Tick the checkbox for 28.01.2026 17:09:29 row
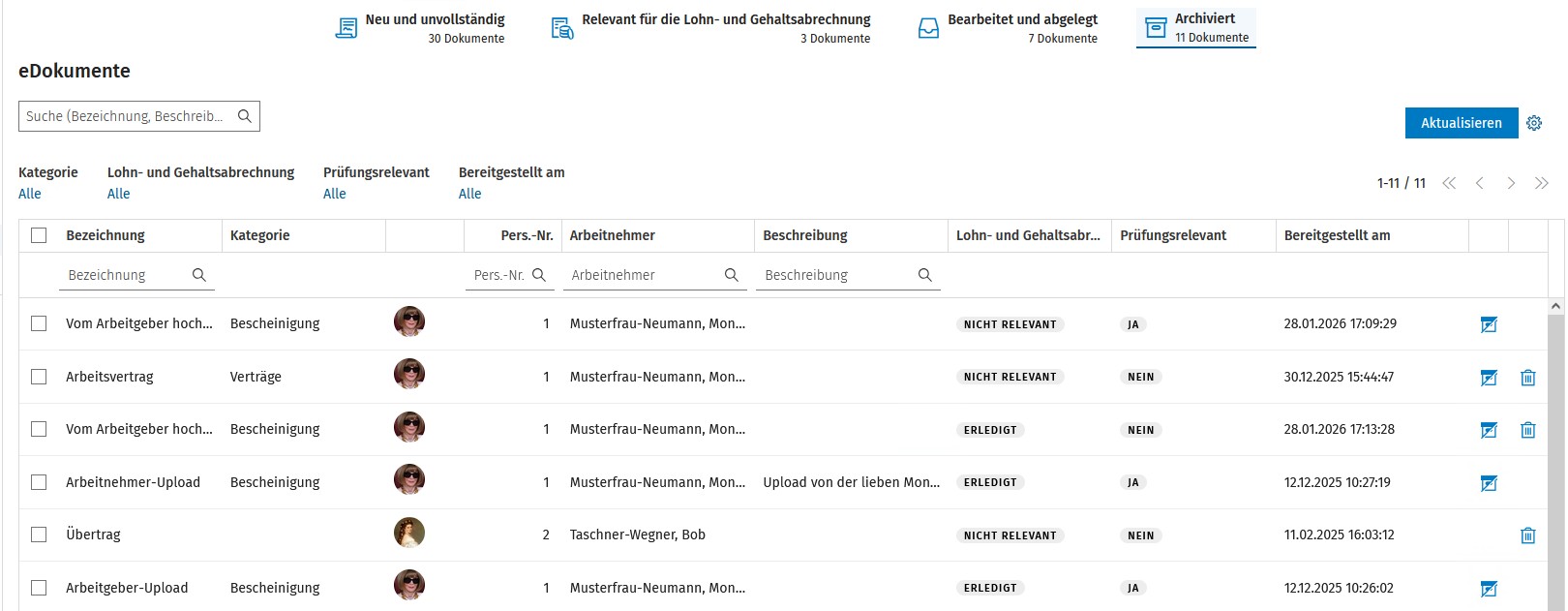The width and height of the screenshot is (1568, 611). pos(39,323)
